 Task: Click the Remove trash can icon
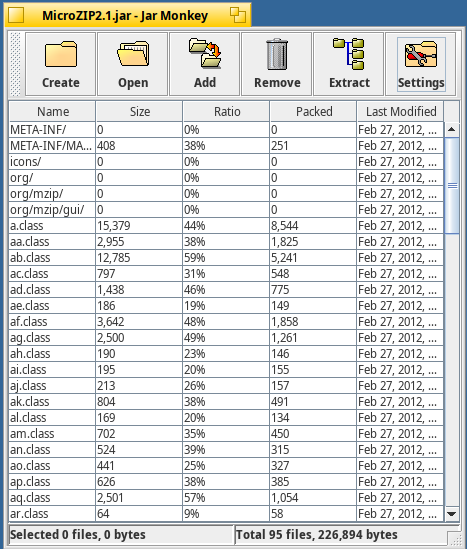click(x=277, y=54)
